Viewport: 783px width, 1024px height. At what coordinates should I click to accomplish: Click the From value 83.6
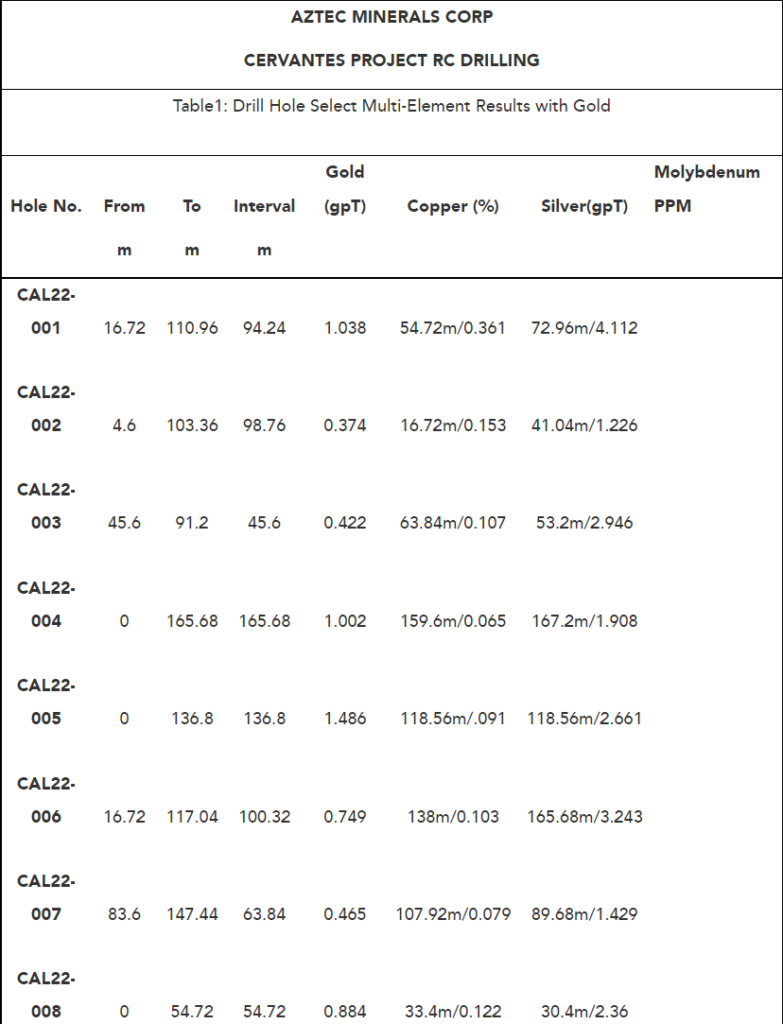tap(124, 914)
